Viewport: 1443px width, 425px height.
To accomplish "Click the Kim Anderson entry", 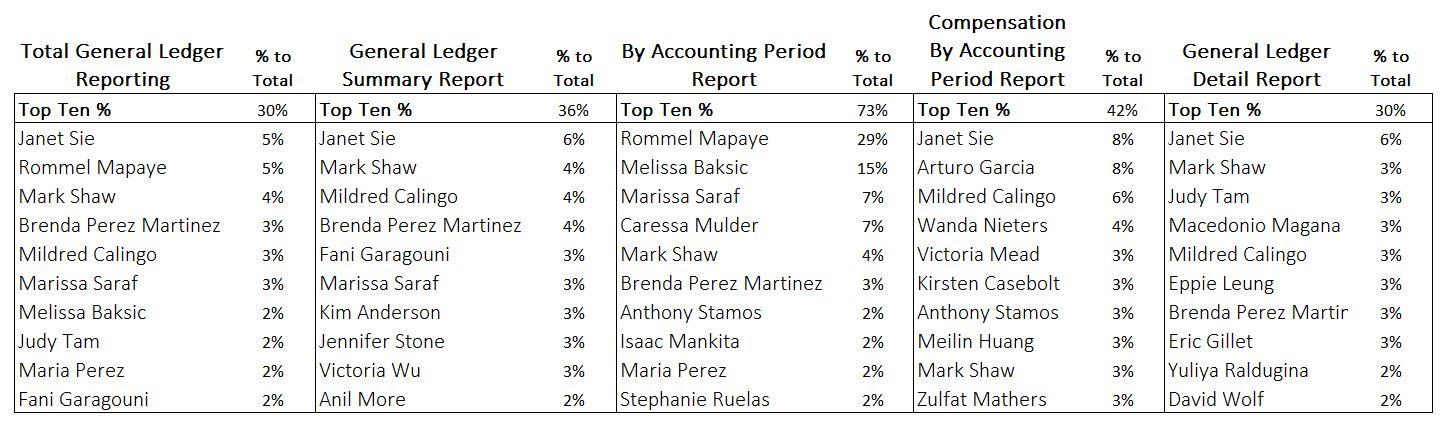I will (x=380, y=313).
